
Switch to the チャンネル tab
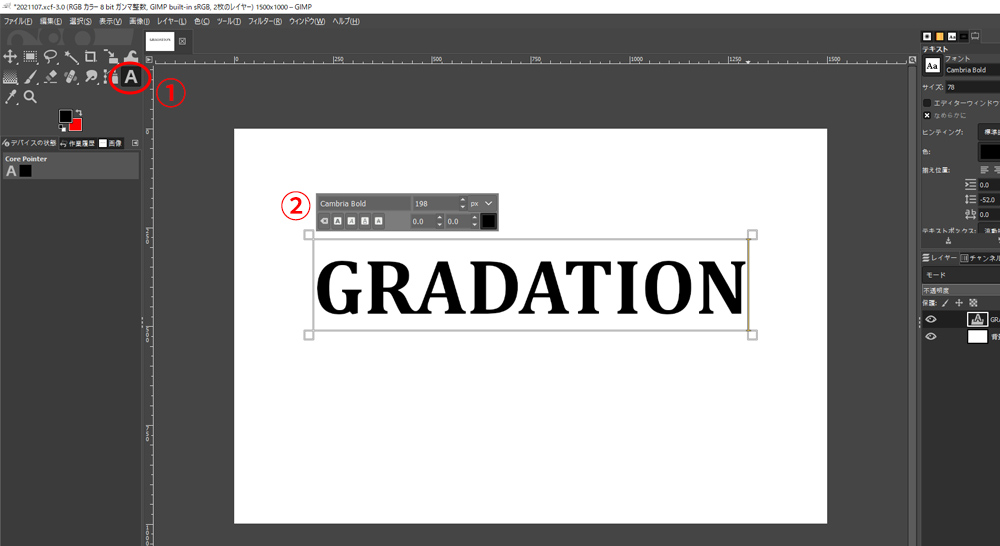[x=980, y=258]
